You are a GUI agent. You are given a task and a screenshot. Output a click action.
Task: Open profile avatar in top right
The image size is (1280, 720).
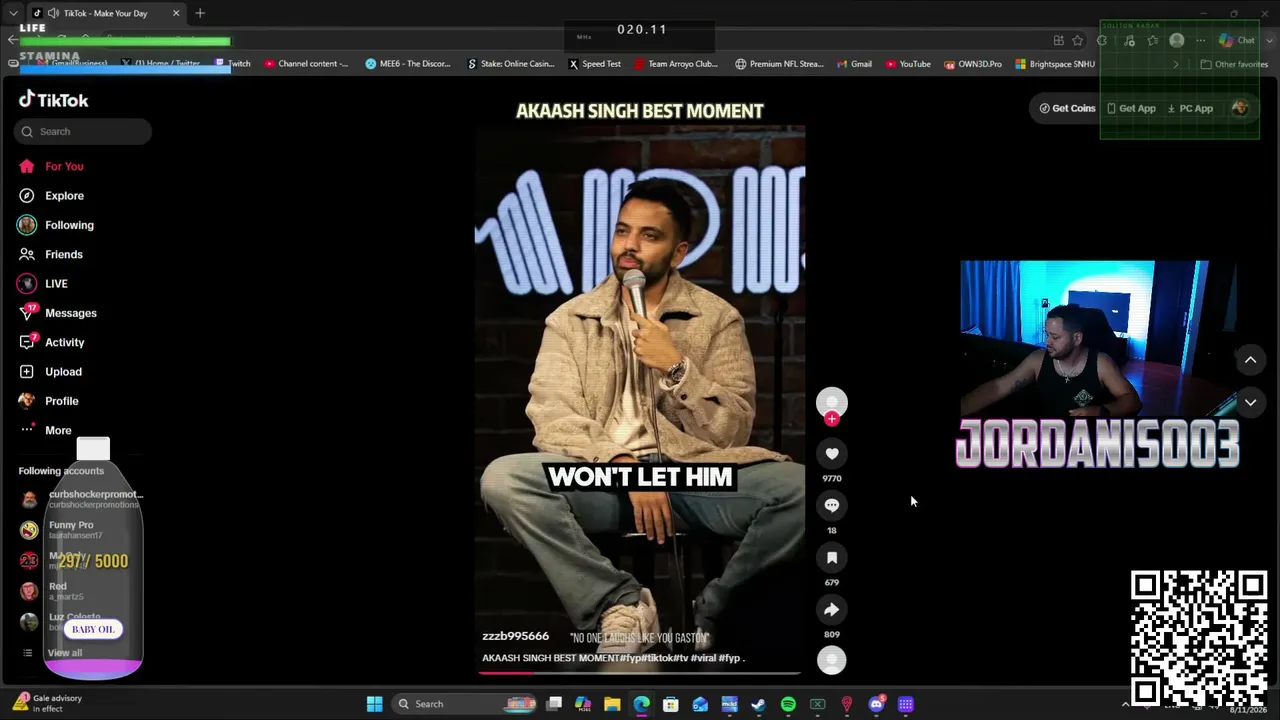(1240, 108)
